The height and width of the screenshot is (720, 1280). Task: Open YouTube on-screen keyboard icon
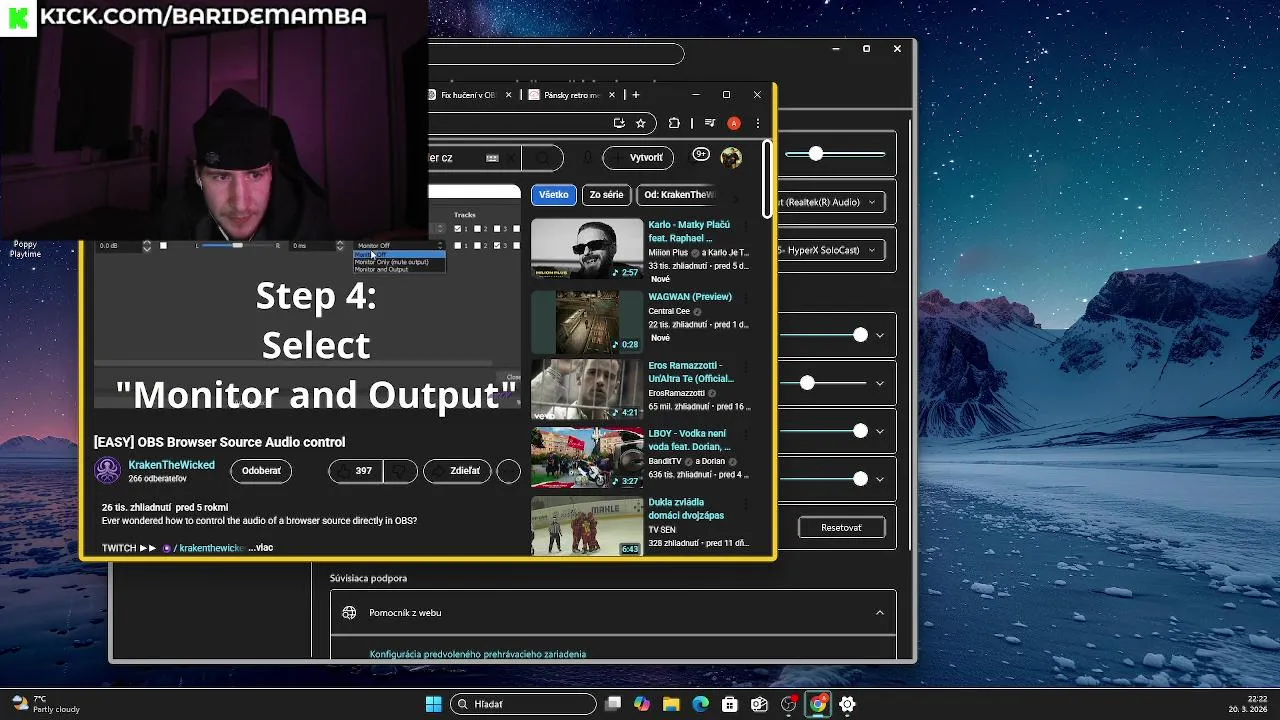(x=492, y=158)
